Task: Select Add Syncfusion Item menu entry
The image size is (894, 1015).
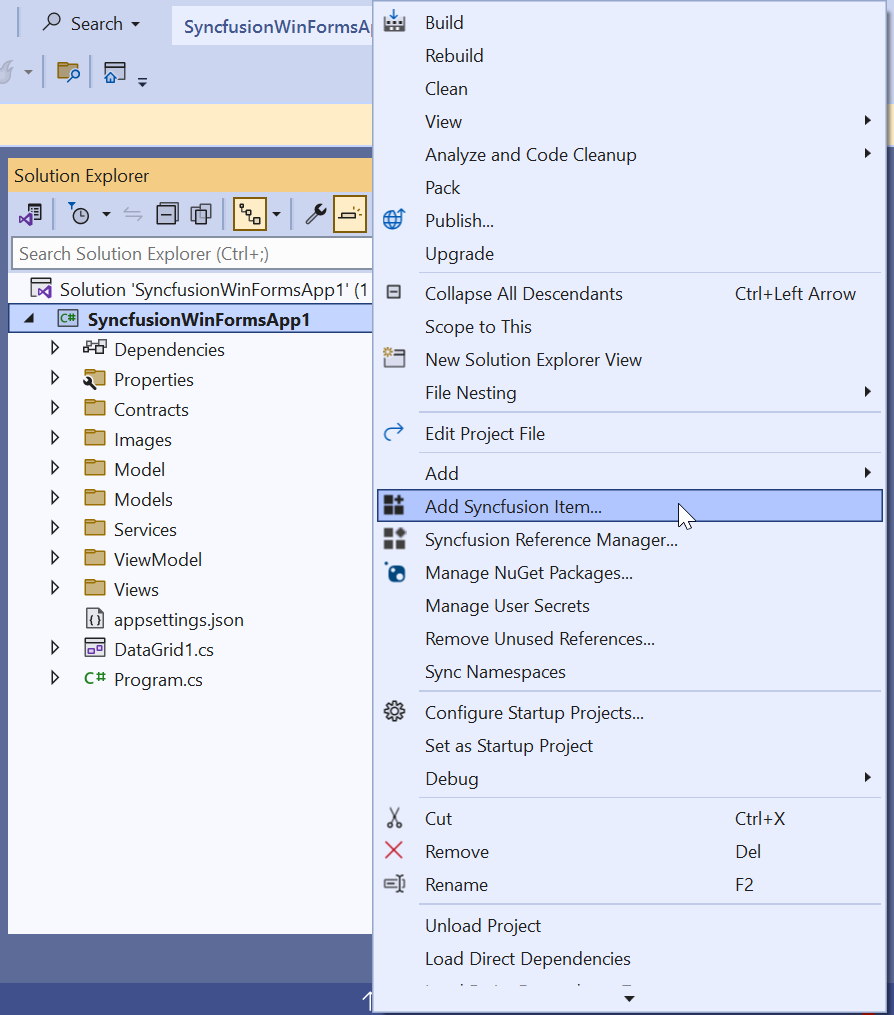Action: point(513,506)
